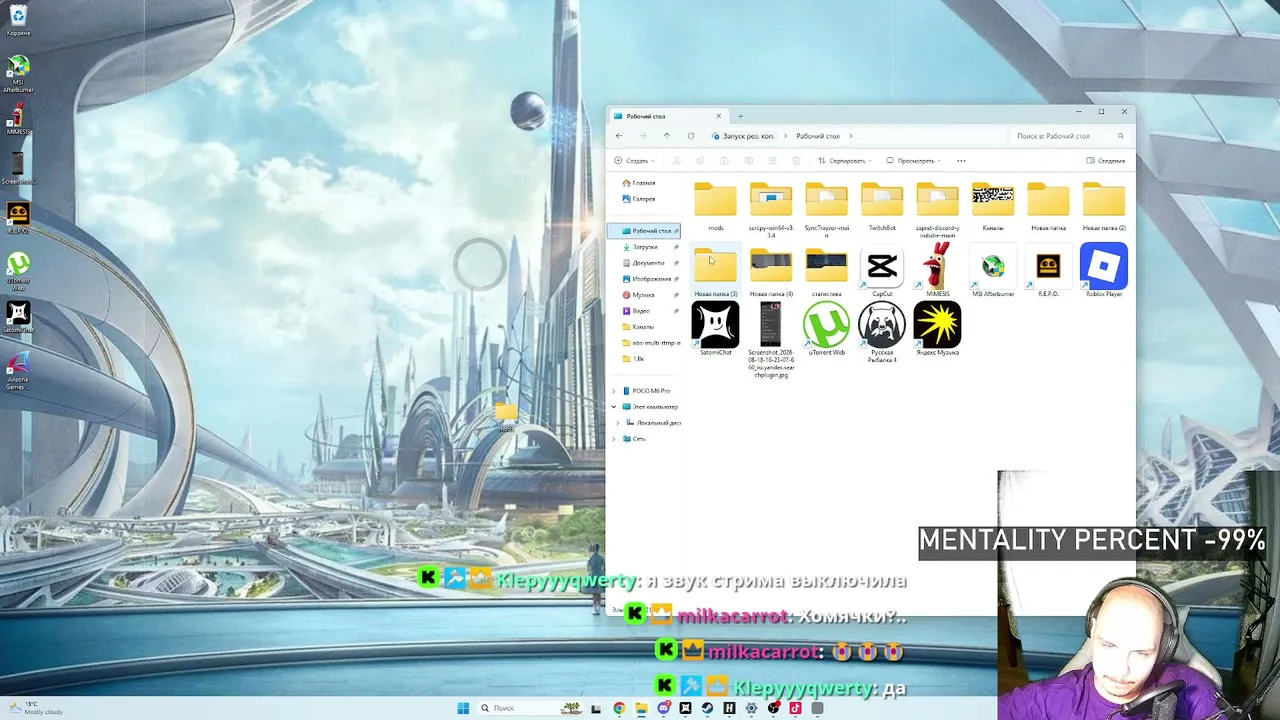Viewport: 1280px width, 720px height.
Task: Select the TwitchBot folder
Action: point(882,206)
